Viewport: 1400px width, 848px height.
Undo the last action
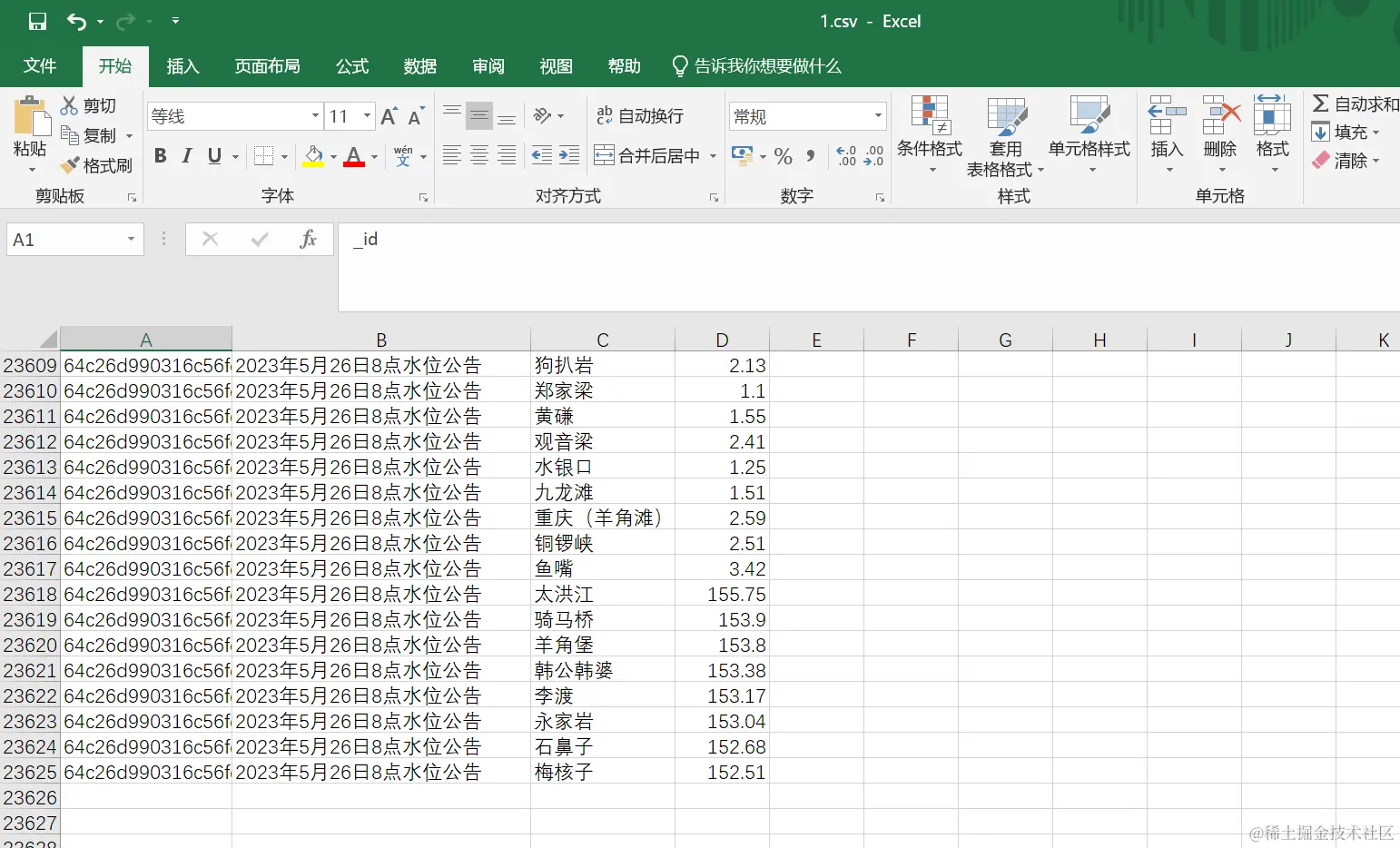tap(76, 22)
